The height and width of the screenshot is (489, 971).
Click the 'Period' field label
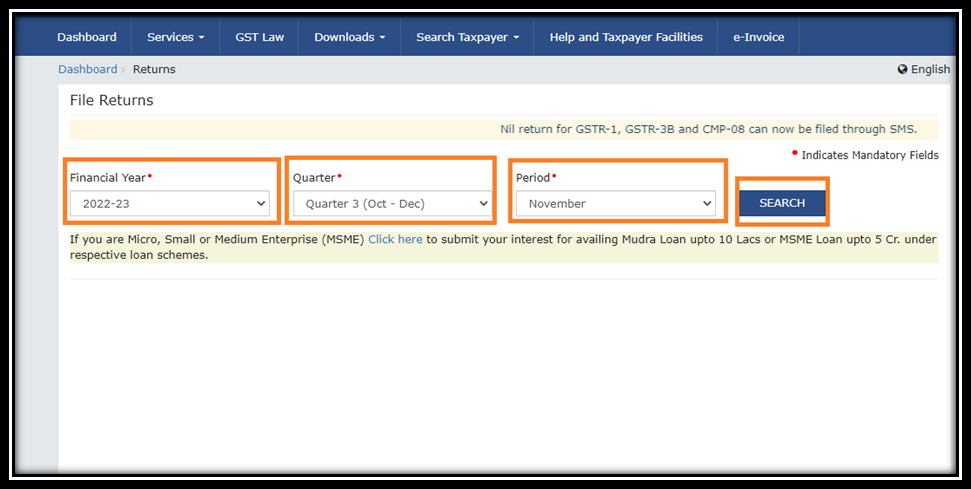click(x=533, y=178)
